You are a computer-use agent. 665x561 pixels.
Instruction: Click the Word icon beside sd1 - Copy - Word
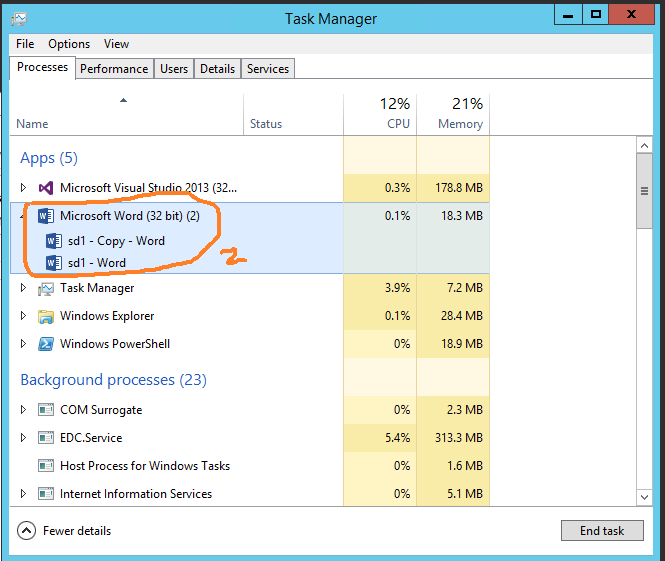click(x=53, y=241)
